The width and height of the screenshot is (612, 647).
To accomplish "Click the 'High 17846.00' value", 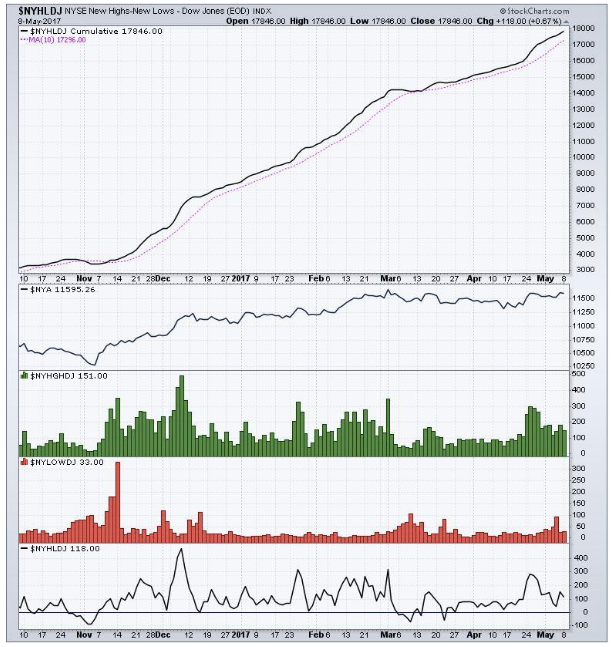I will (x=317, y=21).
